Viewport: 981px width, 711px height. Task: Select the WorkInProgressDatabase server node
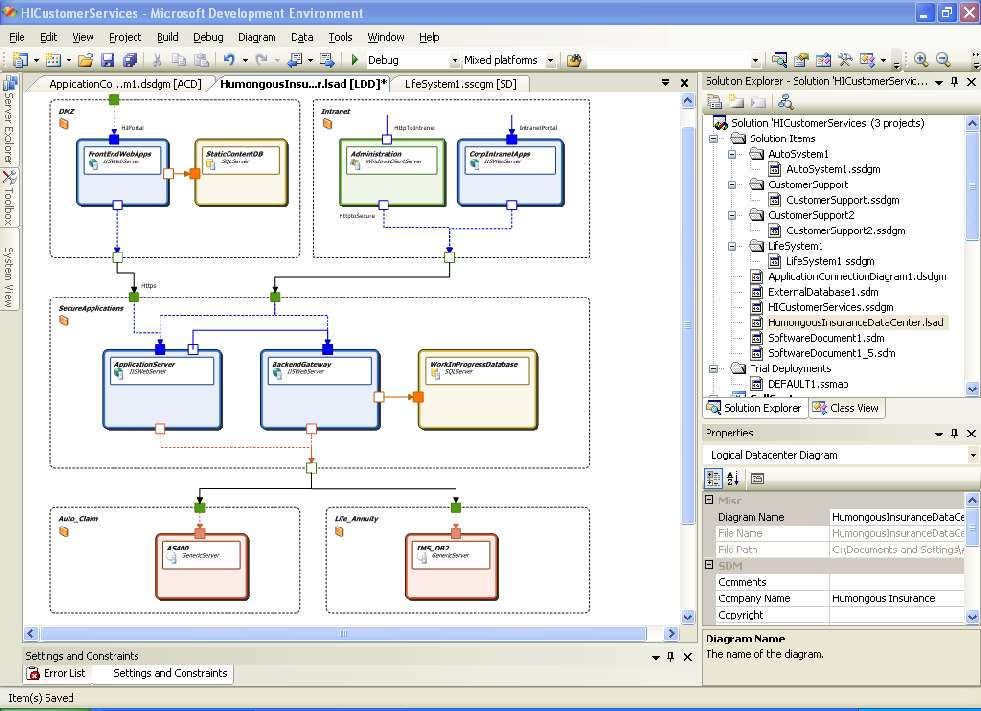[478, 389]
